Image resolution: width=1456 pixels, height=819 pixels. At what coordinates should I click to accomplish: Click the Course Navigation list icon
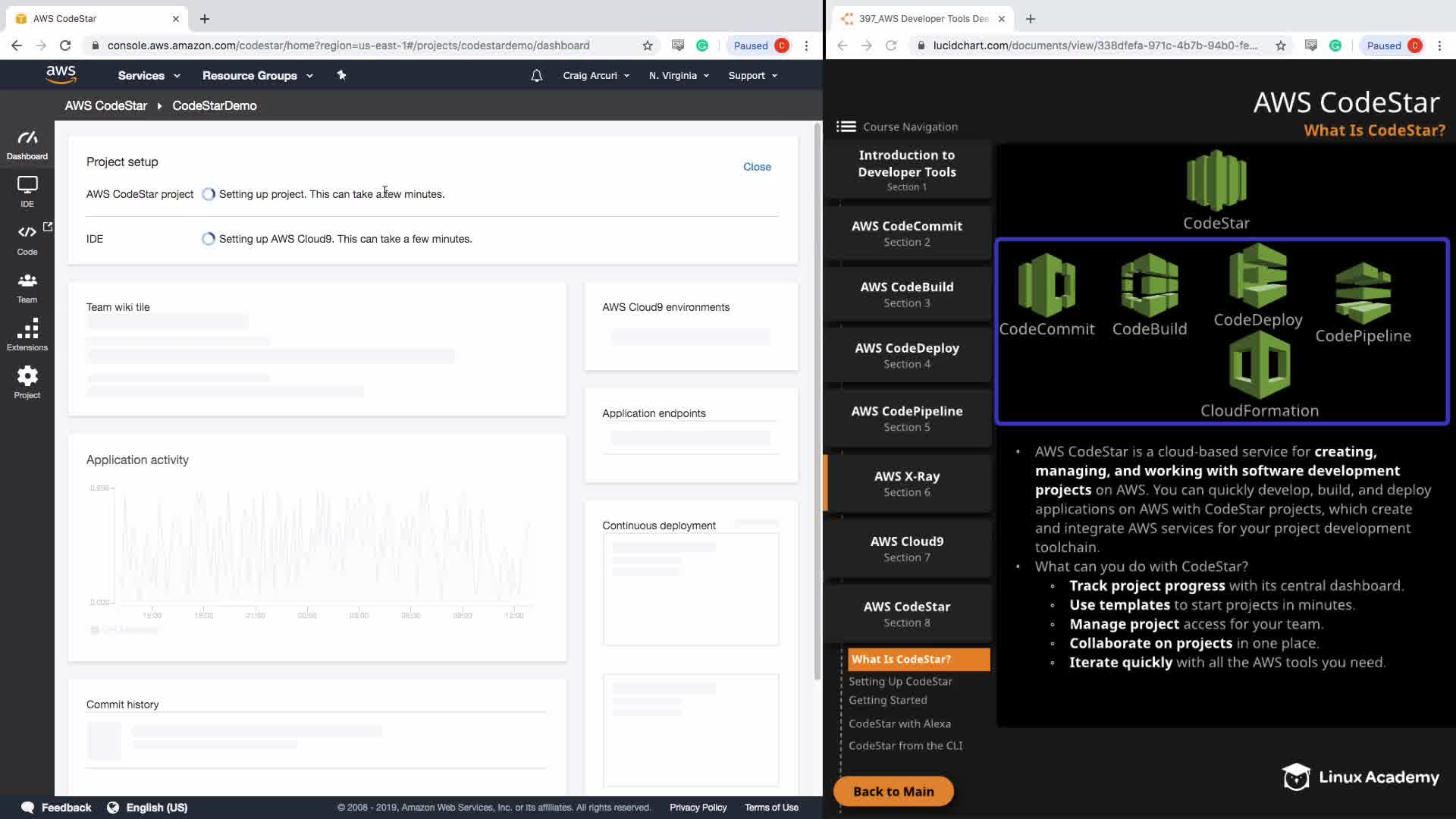click(846, 127)
